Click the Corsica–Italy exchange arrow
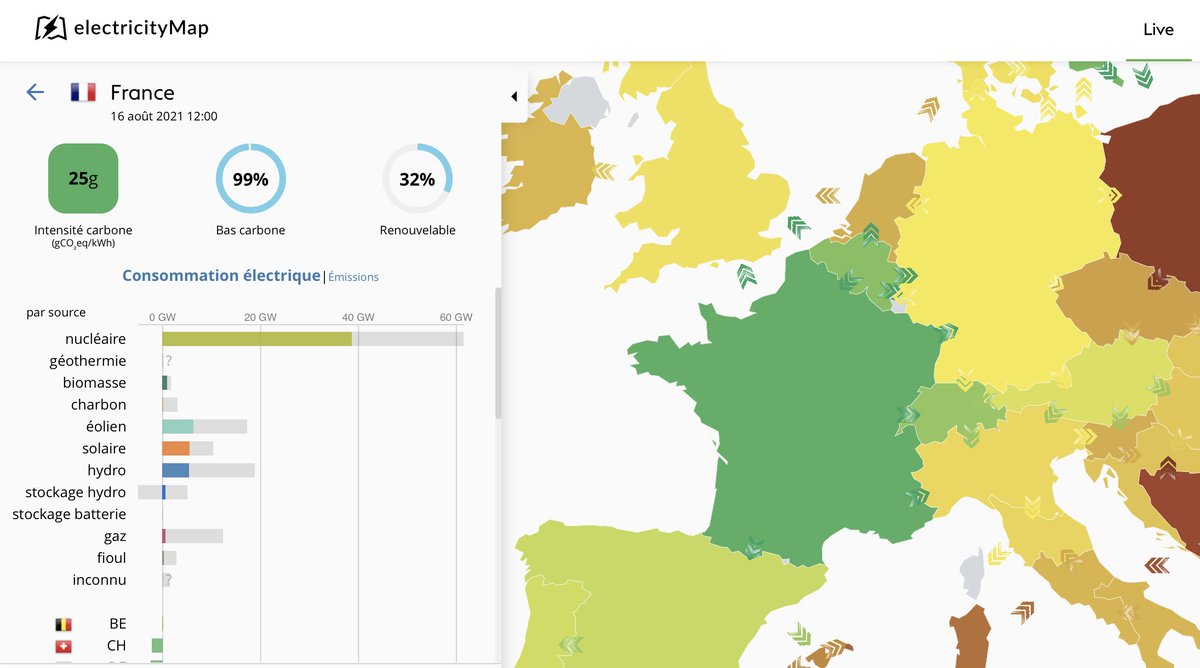This screenshot has width=1200, height=668. pyautogui.click(x=999, y=553)
